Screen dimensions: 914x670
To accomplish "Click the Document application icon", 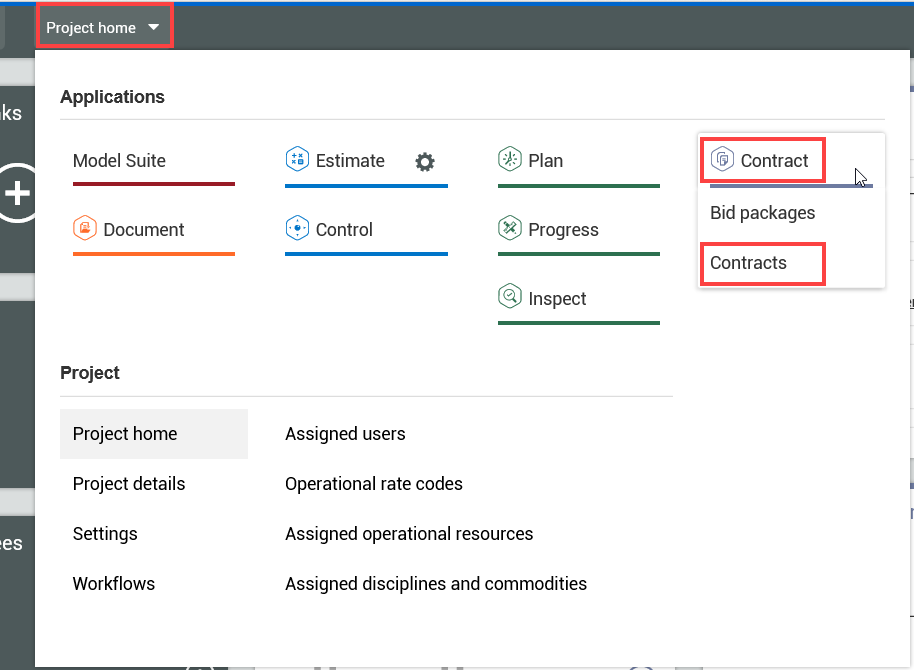I will coord(85,229).
